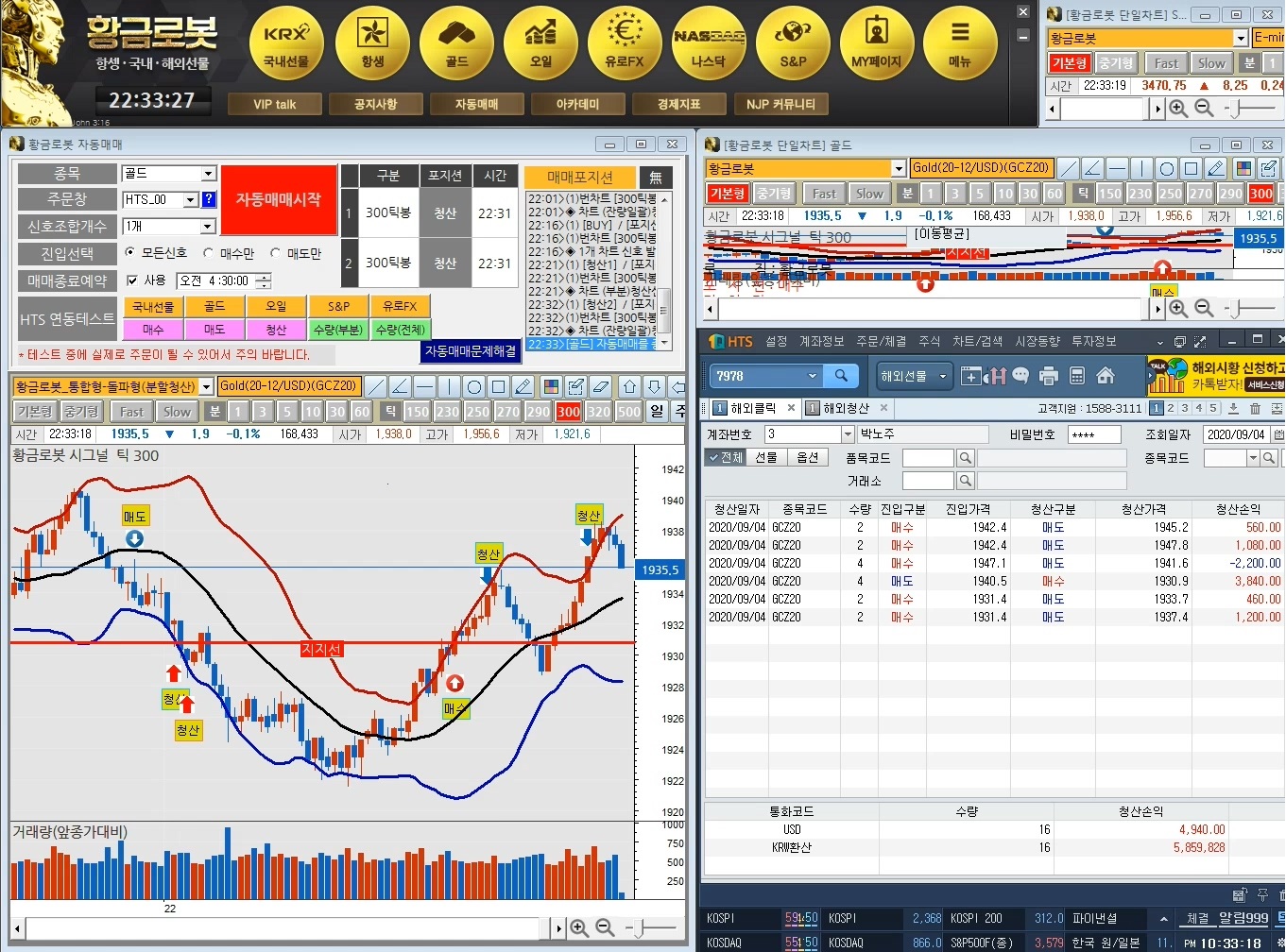Select 모든신호 radio button
The height and width of the screenshot is (952, 1286).
click(x=130, y=253)
